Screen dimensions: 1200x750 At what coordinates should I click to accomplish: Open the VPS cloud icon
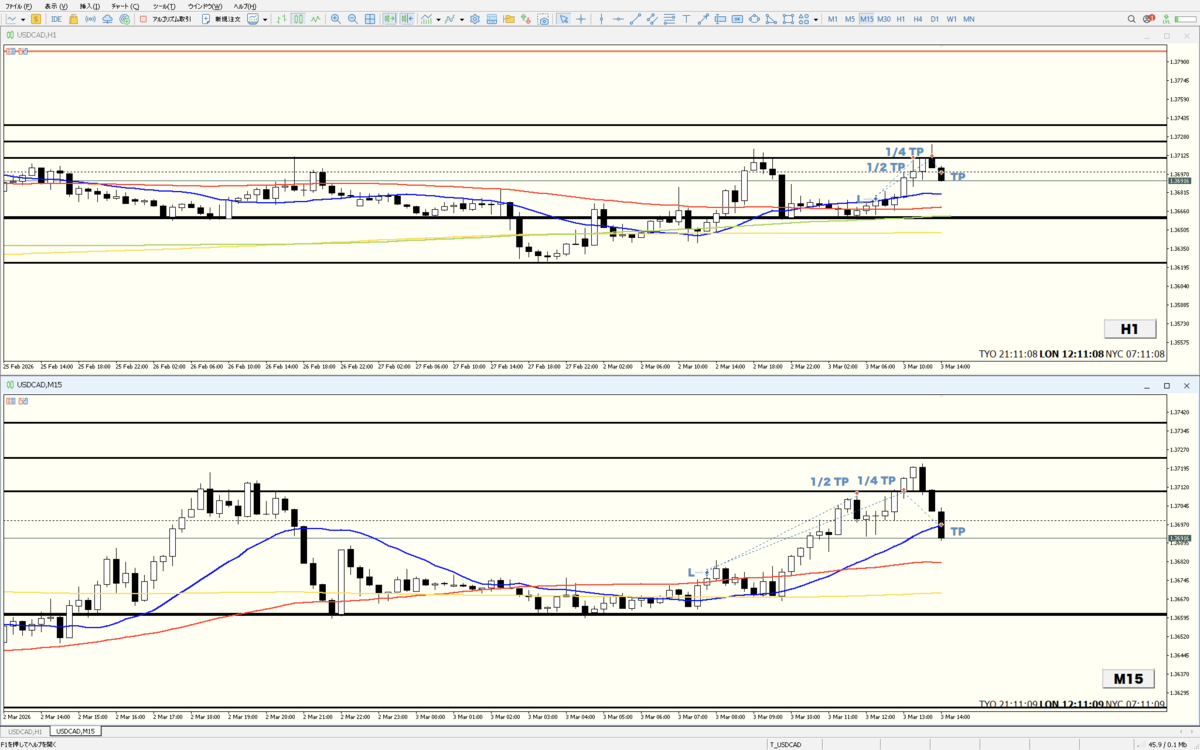coord(107,19)
